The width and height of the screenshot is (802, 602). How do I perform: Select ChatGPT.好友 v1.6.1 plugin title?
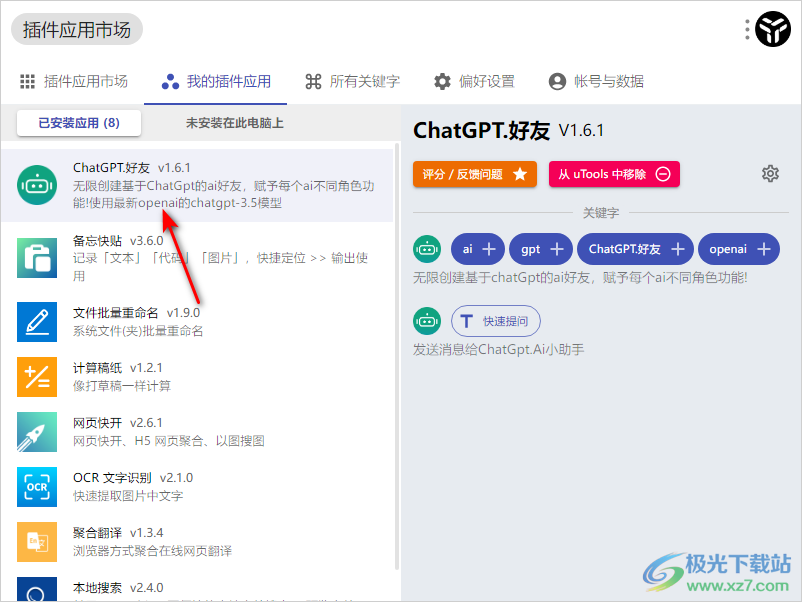point(132,168)
